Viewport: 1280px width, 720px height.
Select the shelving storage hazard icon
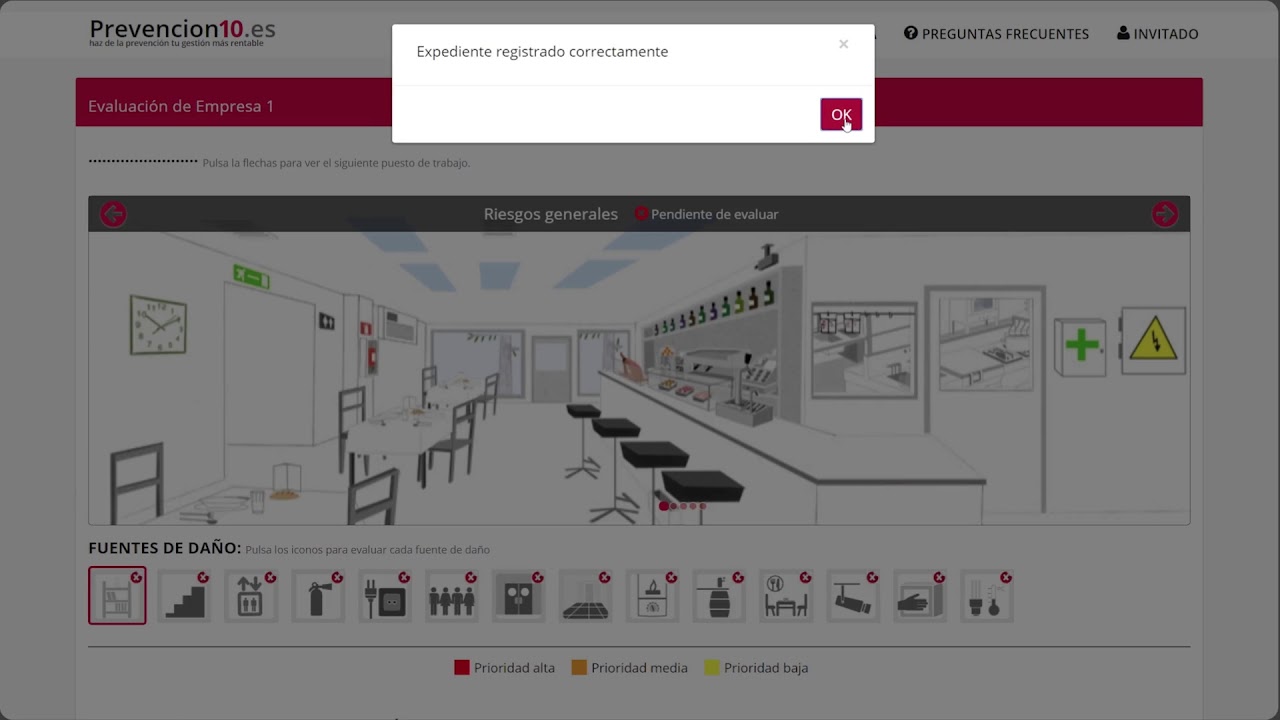tap(117, 596)
